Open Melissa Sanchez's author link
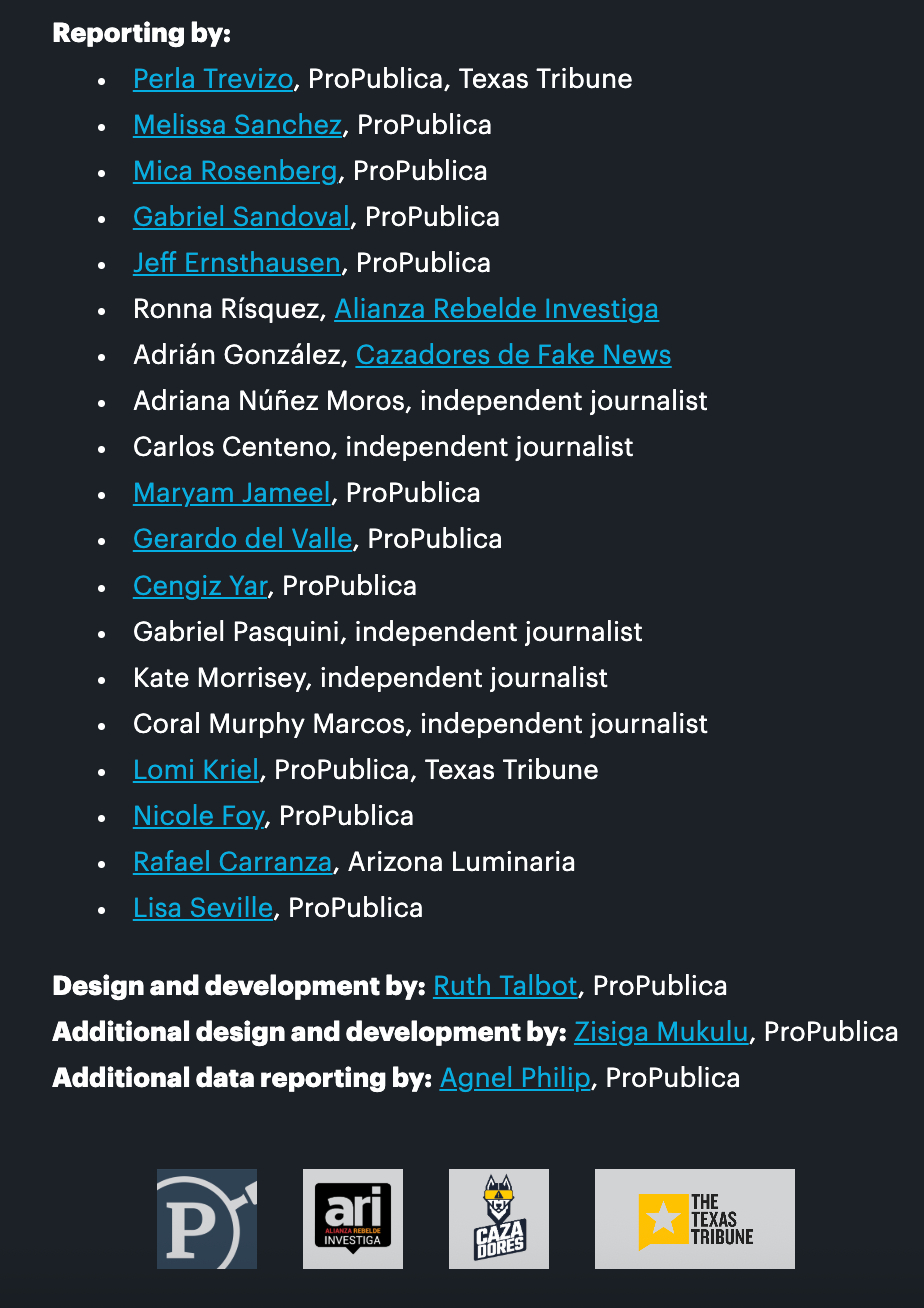This screenshot has height=1308, width=924. pos(237,125)
